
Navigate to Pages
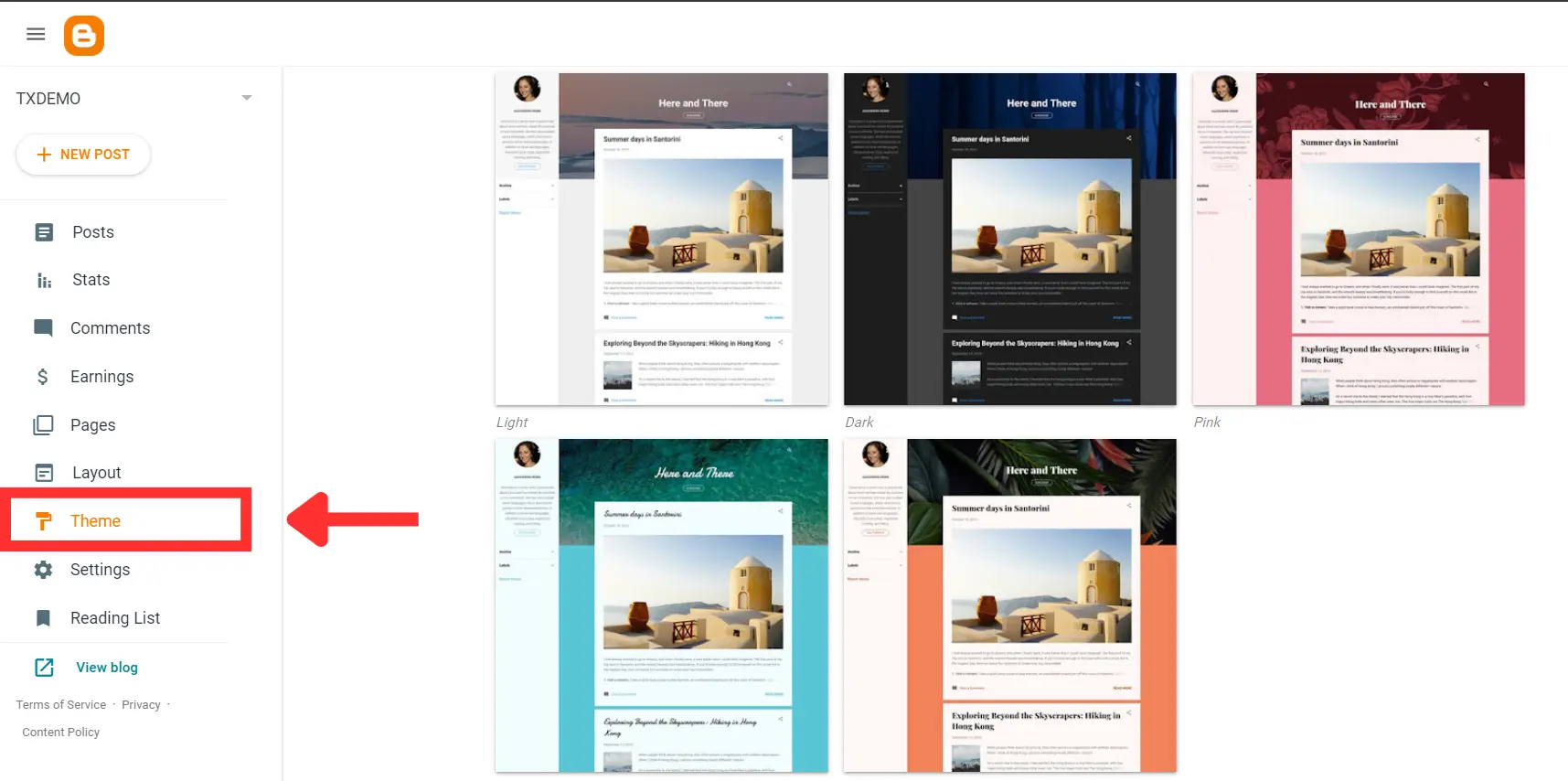[93, 425]
